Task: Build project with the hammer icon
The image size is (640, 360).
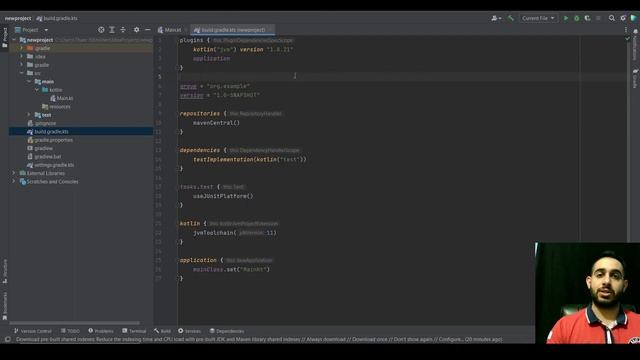Action: [511, 18]
